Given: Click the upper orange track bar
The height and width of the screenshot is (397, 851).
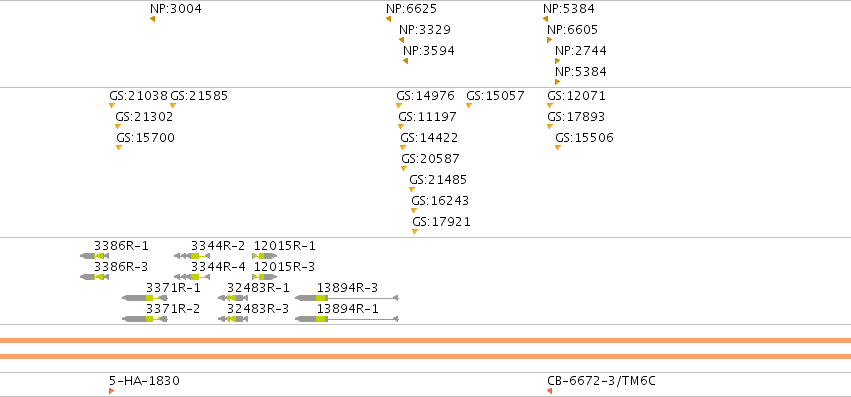Looking at the screenshot, I should [426, 341].
